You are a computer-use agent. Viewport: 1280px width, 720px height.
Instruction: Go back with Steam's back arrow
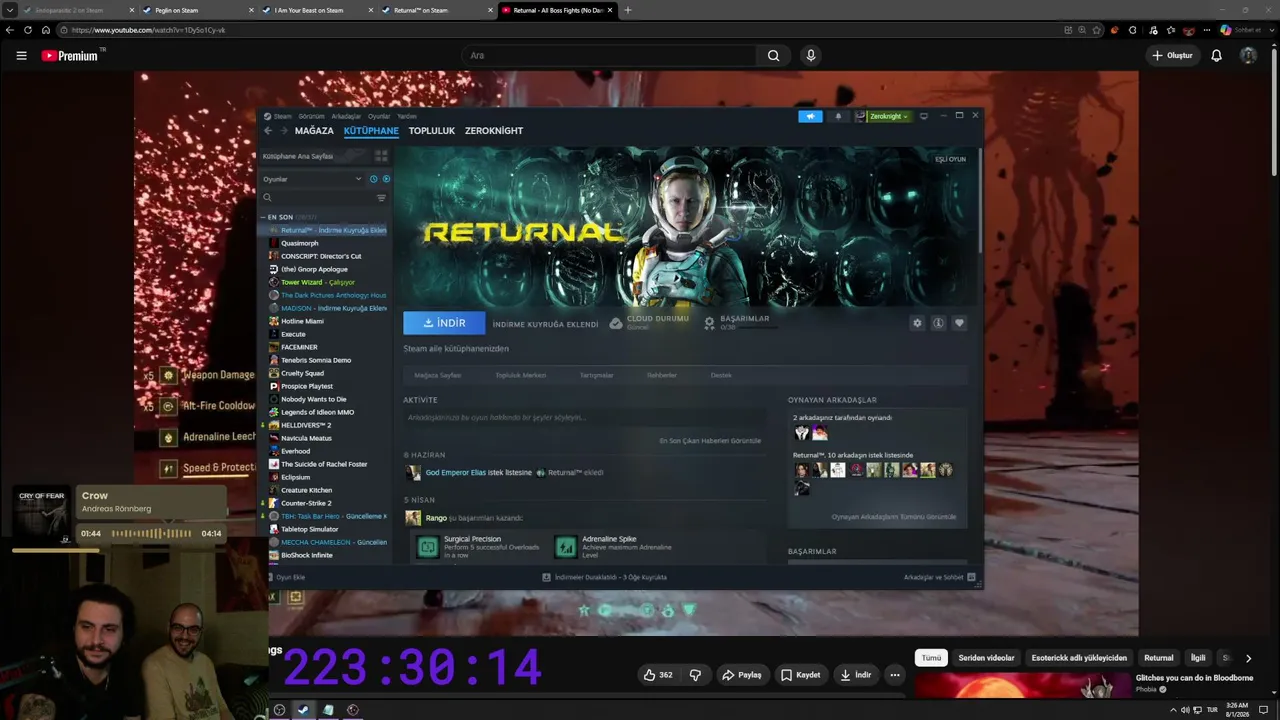268,131
